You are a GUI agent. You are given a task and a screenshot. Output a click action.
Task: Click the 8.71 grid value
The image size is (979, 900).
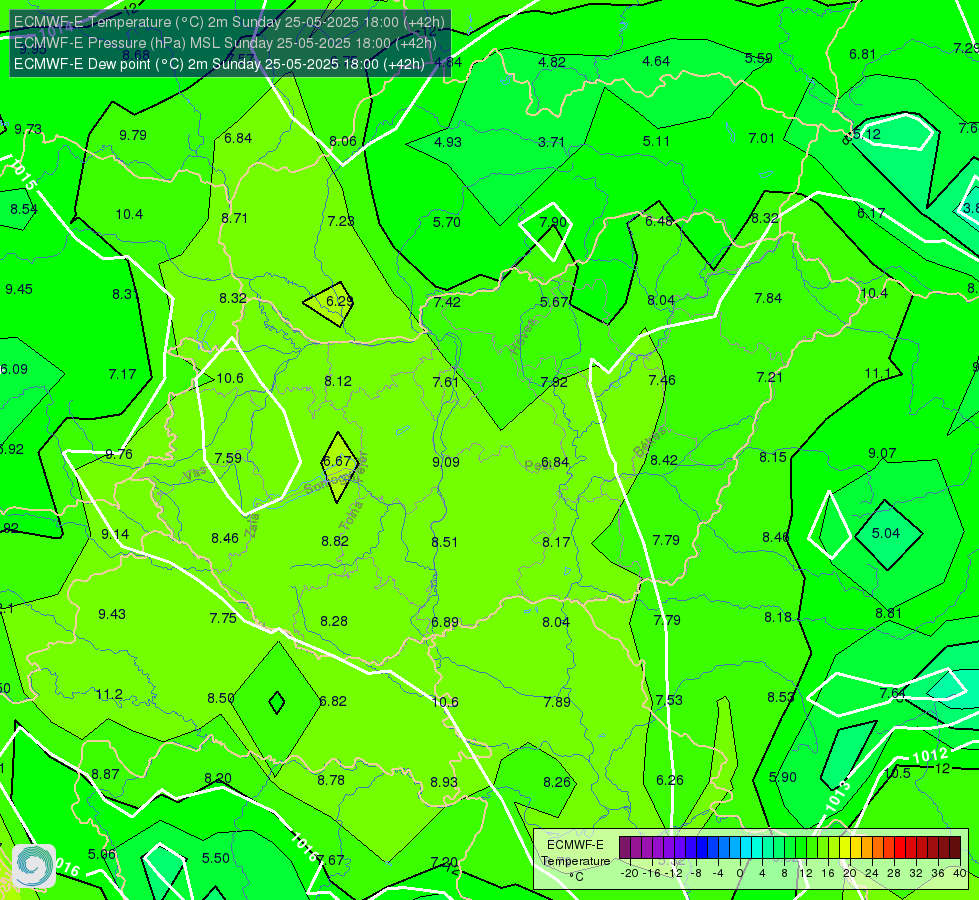coord(234,218)
